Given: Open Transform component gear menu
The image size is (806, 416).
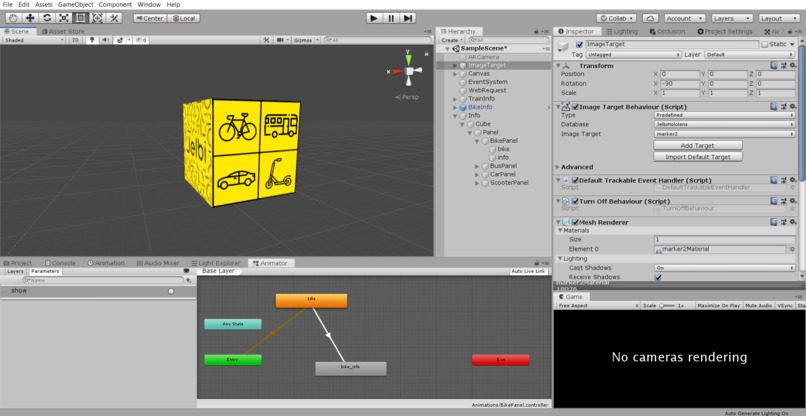Looking at the screenshot, I should (x=793, y=65).
